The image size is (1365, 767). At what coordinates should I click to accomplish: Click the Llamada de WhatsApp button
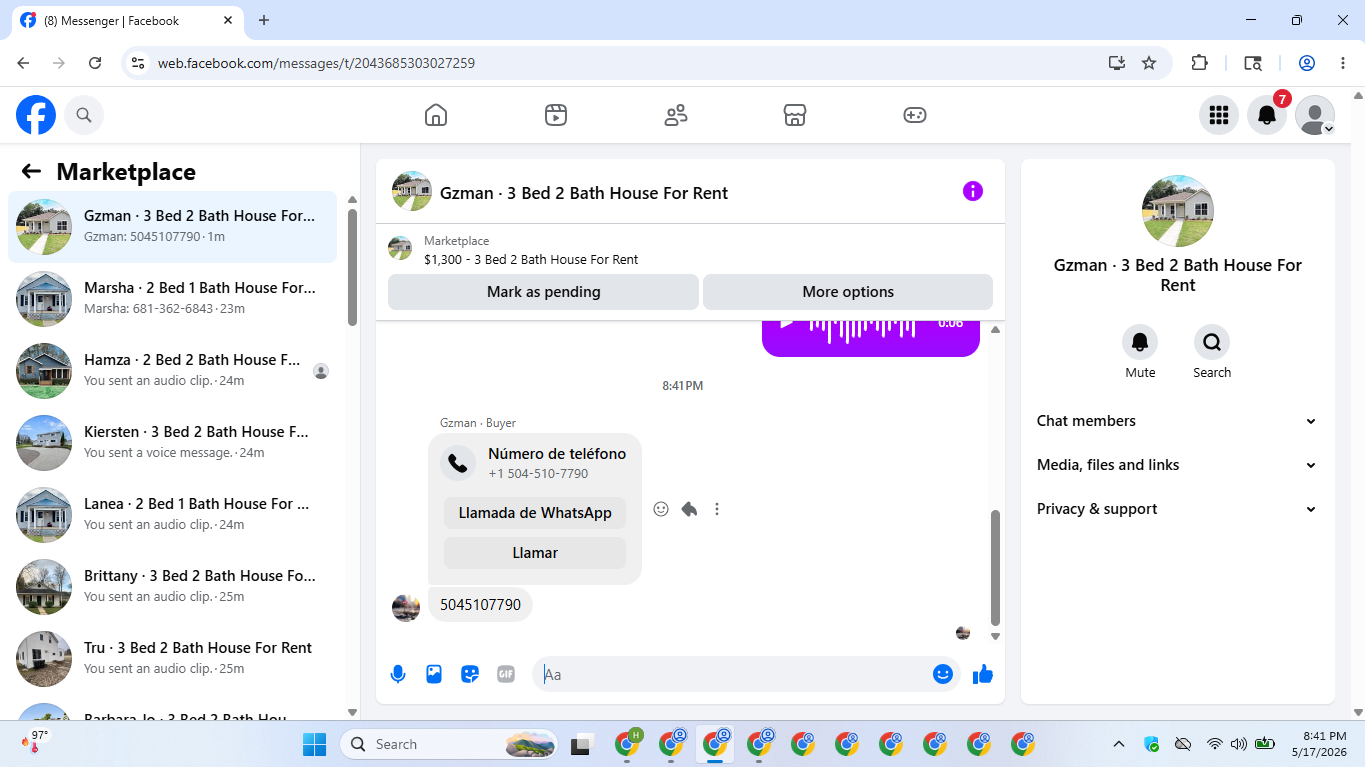[x=535, y=513]
